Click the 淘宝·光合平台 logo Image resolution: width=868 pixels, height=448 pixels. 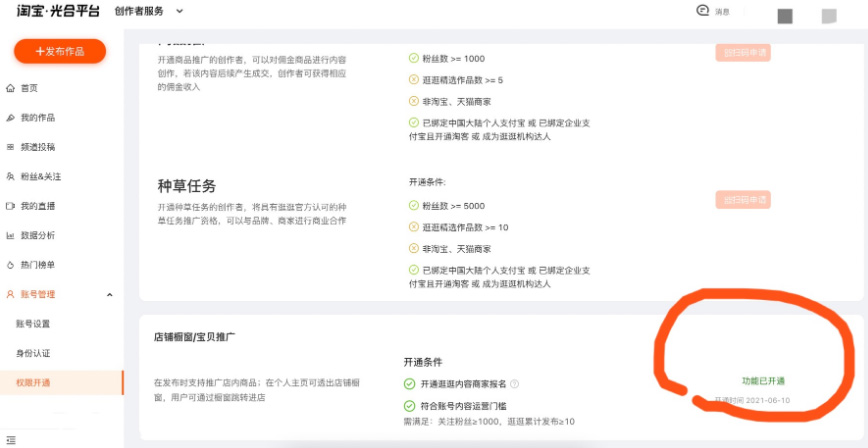[x=58, y=11]
